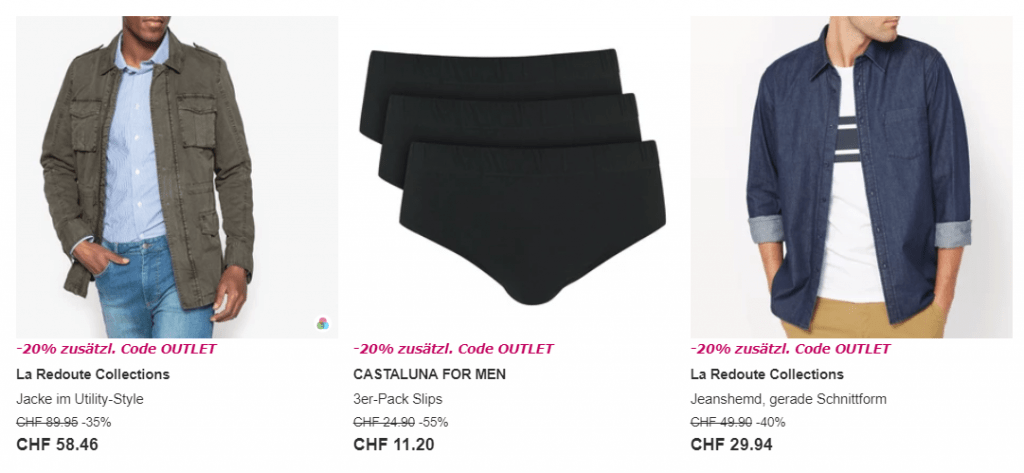The width and height of the screenshot is (1024, 473).
Task: Open the utility jacket product photo
Action: click(x=177, y=177)
